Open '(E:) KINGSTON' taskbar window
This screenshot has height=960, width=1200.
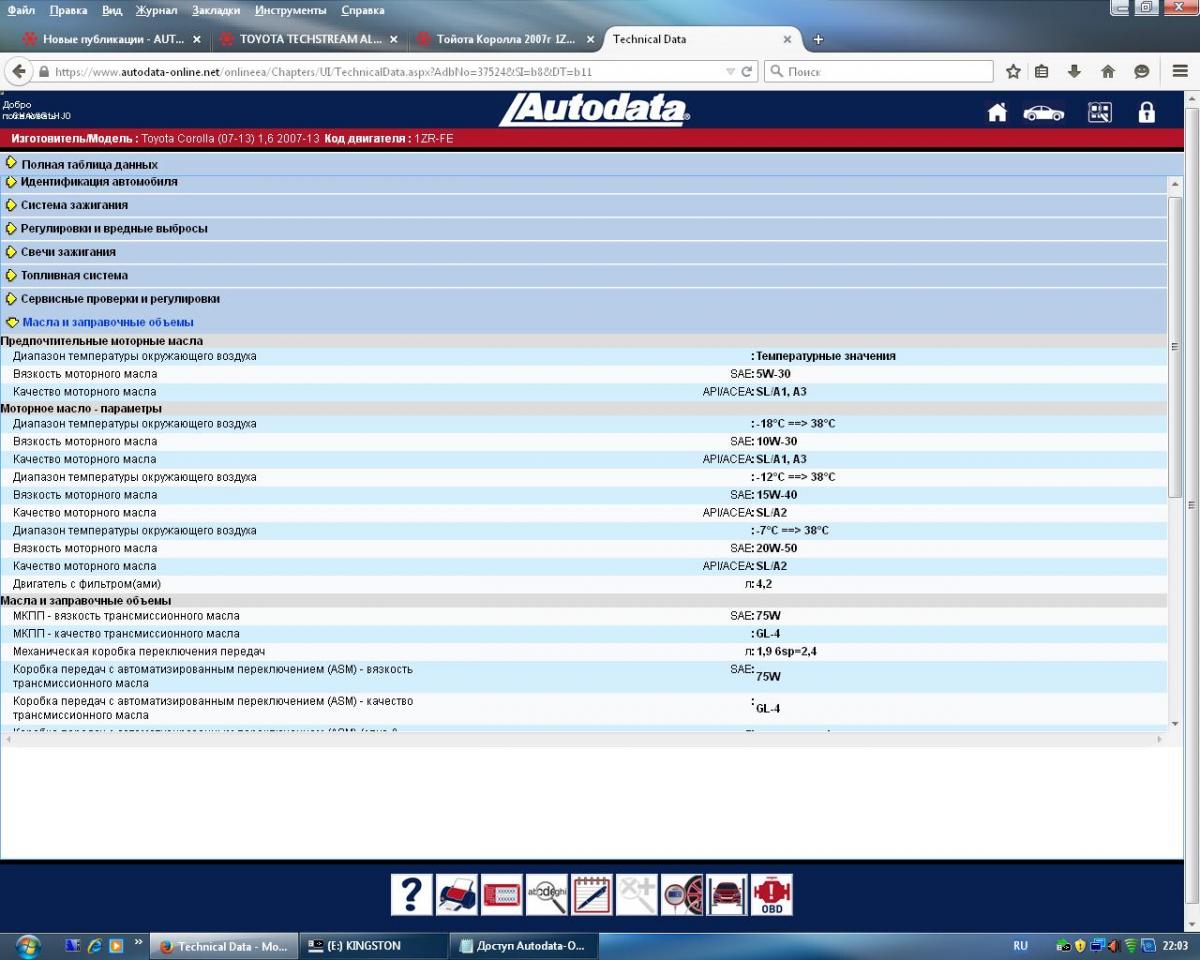pos(374,945)
